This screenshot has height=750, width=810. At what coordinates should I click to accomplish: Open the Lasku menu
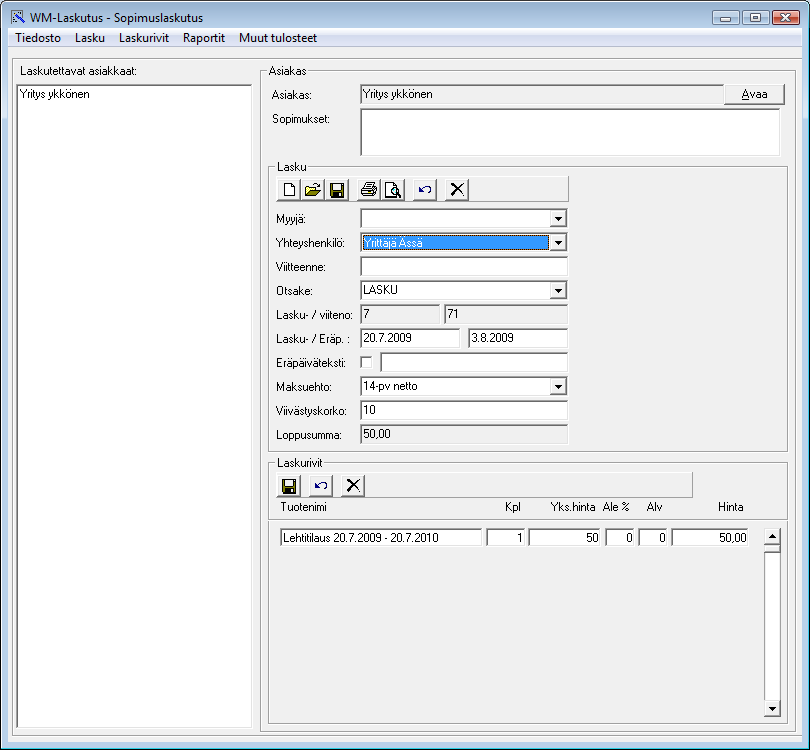(90, 38)
